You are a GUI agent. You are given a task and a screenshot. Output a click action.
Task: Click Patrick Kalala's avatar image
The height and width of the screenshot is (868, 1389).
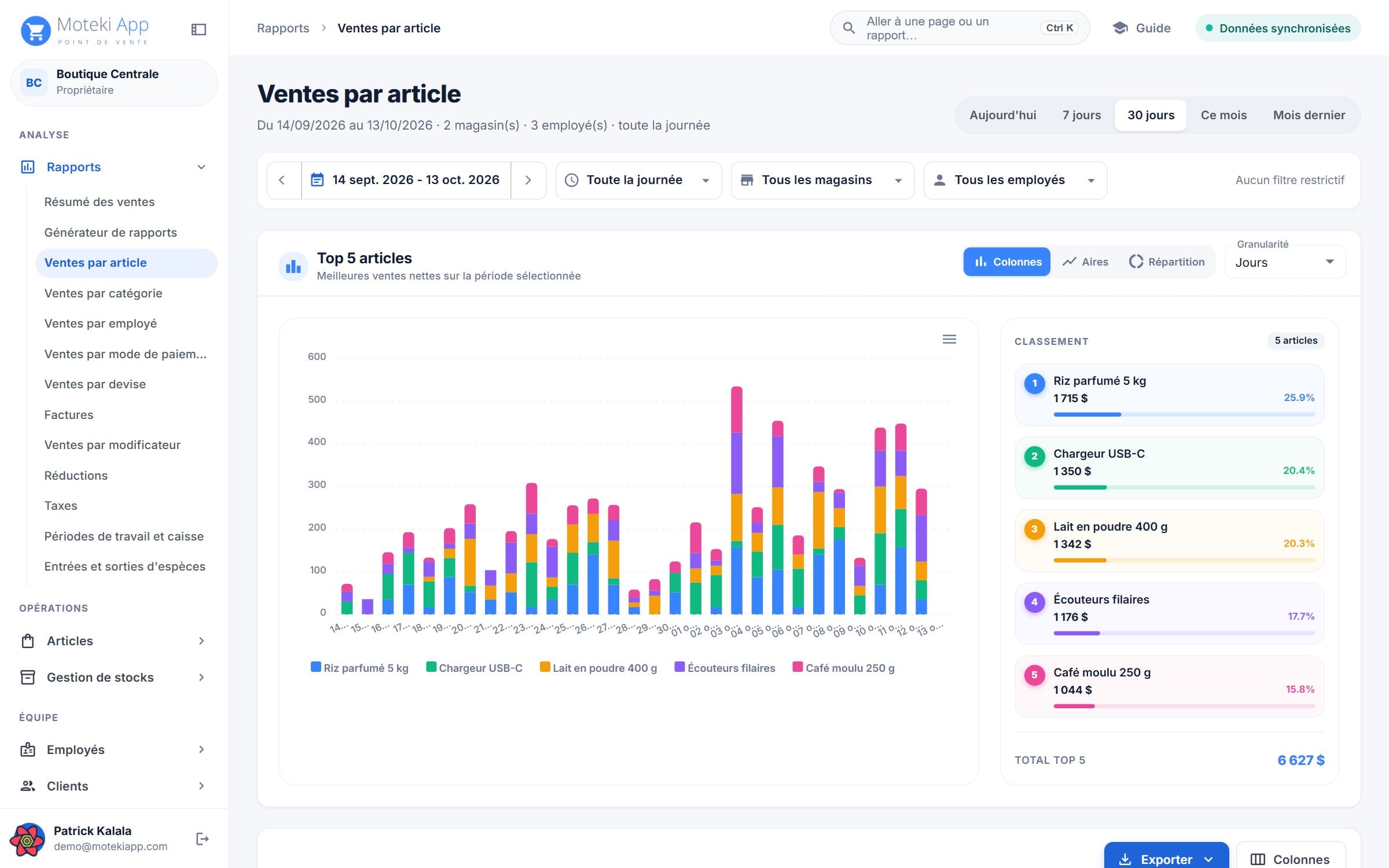(27, 838)
